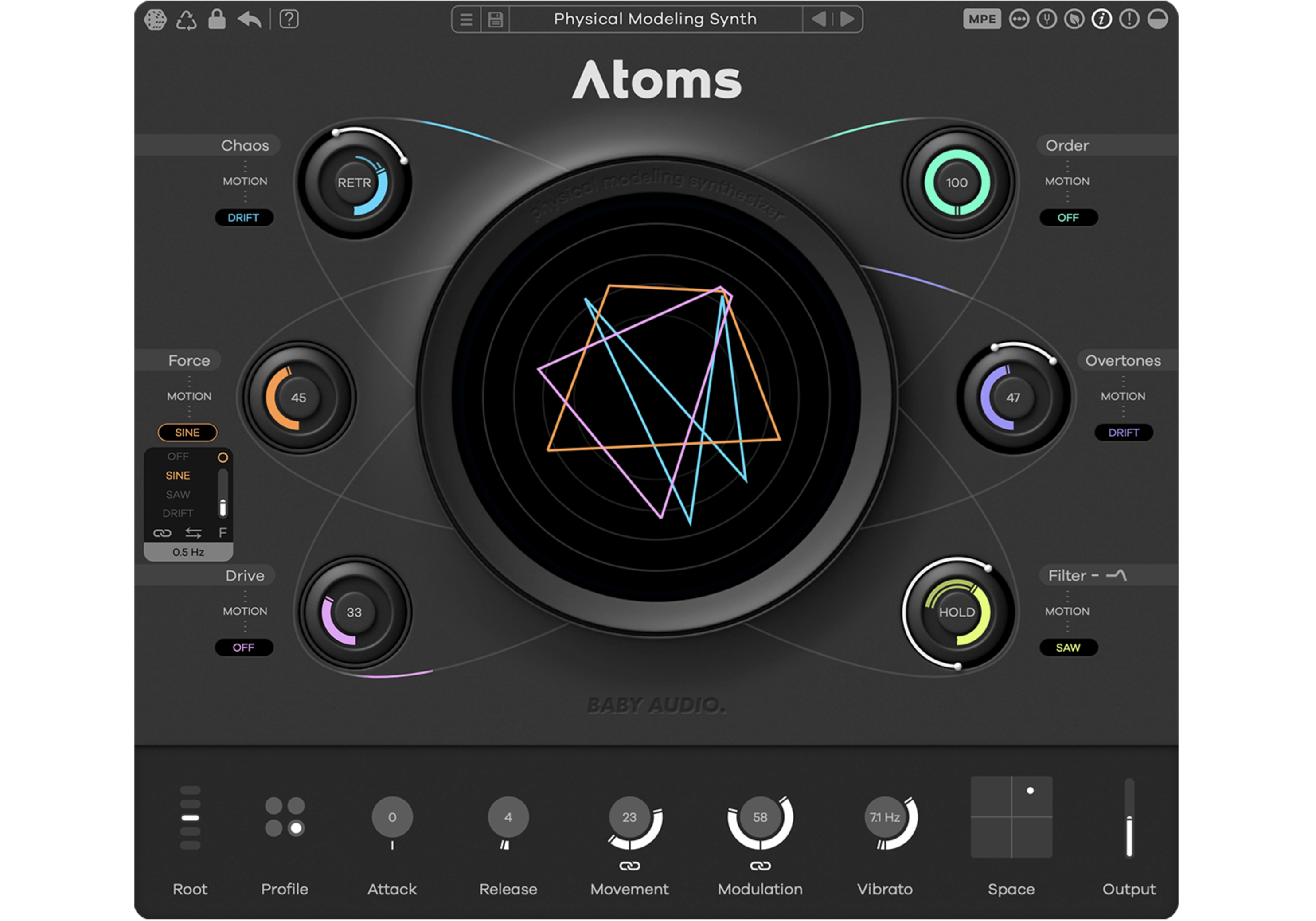Viewport: 1316px width, 921px height.
Task: Click the orange ring in Force motion popup
Action: tap(223, 457)
